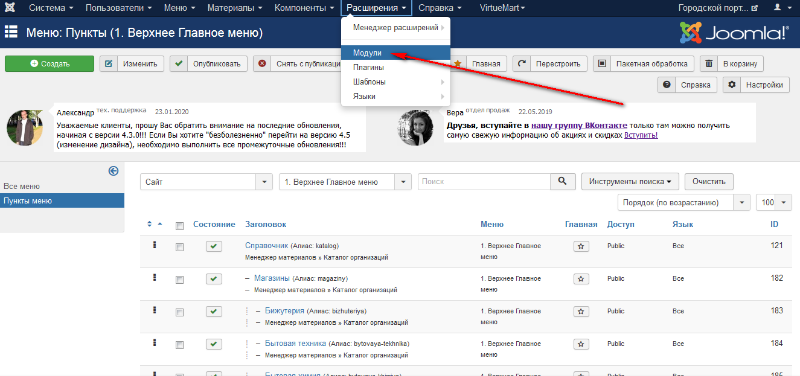Image resolution: width=800 pixels, height=376 pixels.
Task: Check the select-all checkbox in table header
Action: [179, 225]
